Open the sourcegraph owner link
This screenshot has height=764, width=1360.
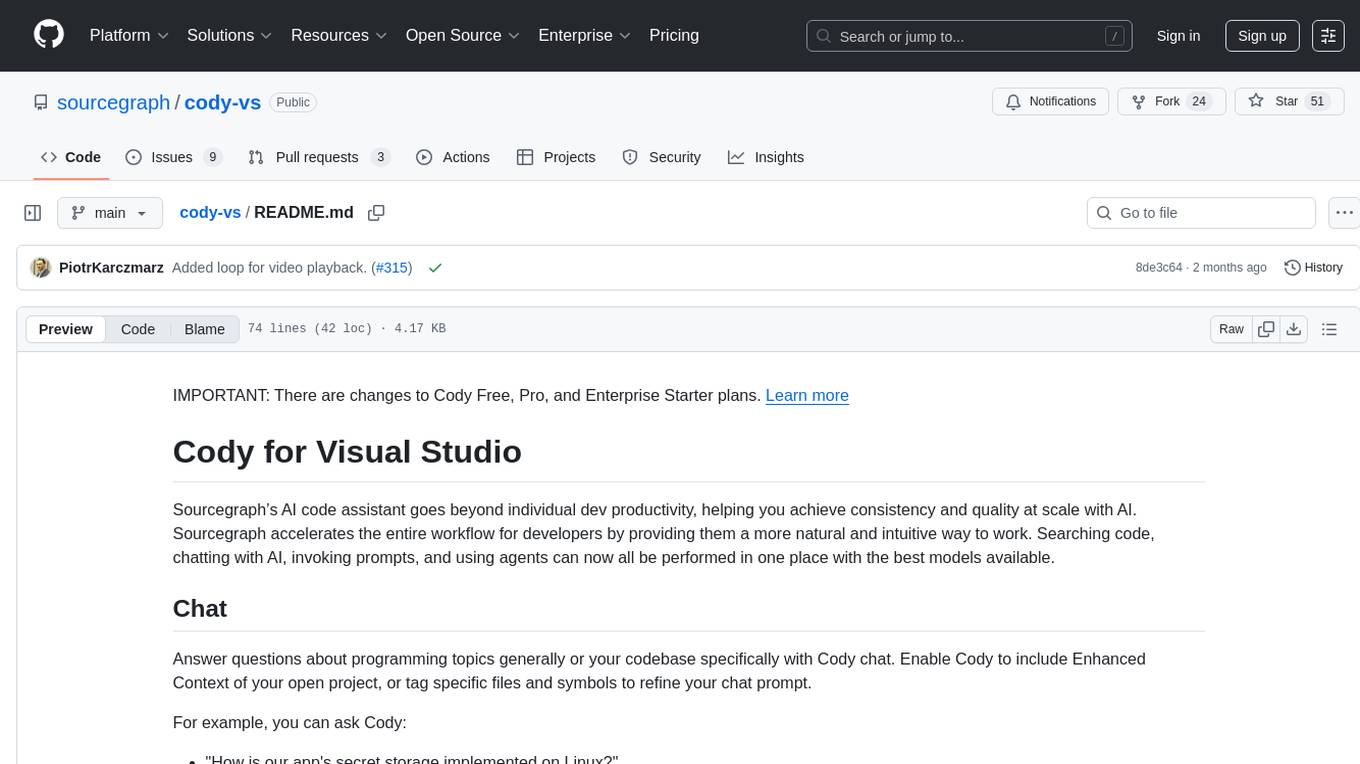click(x=113, y=102)
